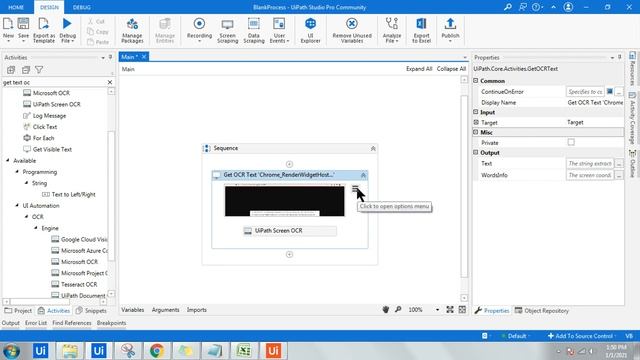Image resolution: width=640 pixels, height=360 pixels.
Task: Open Text output expression editor button
Action: click(x=619, y=164)
